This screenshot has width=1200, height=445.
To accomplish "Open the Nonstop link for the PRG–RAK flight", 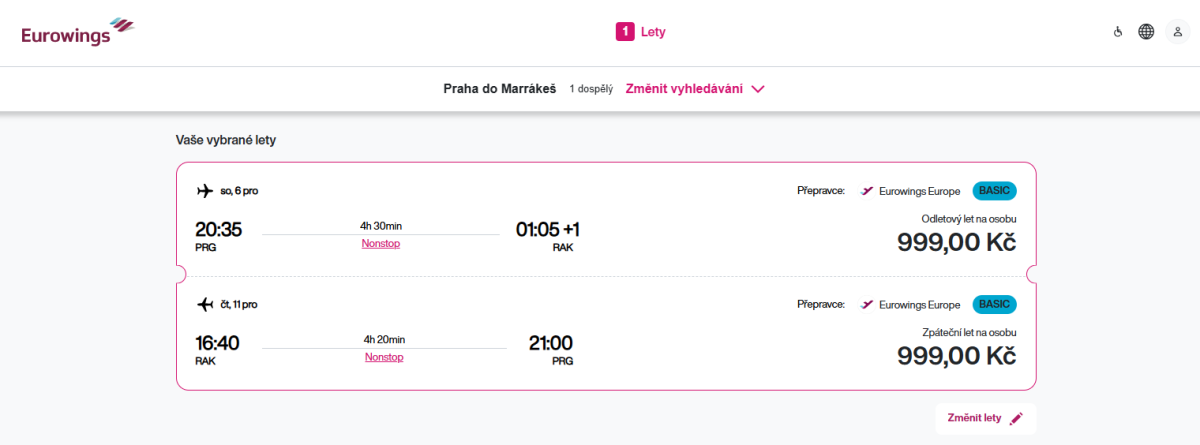I will point(380,243).
